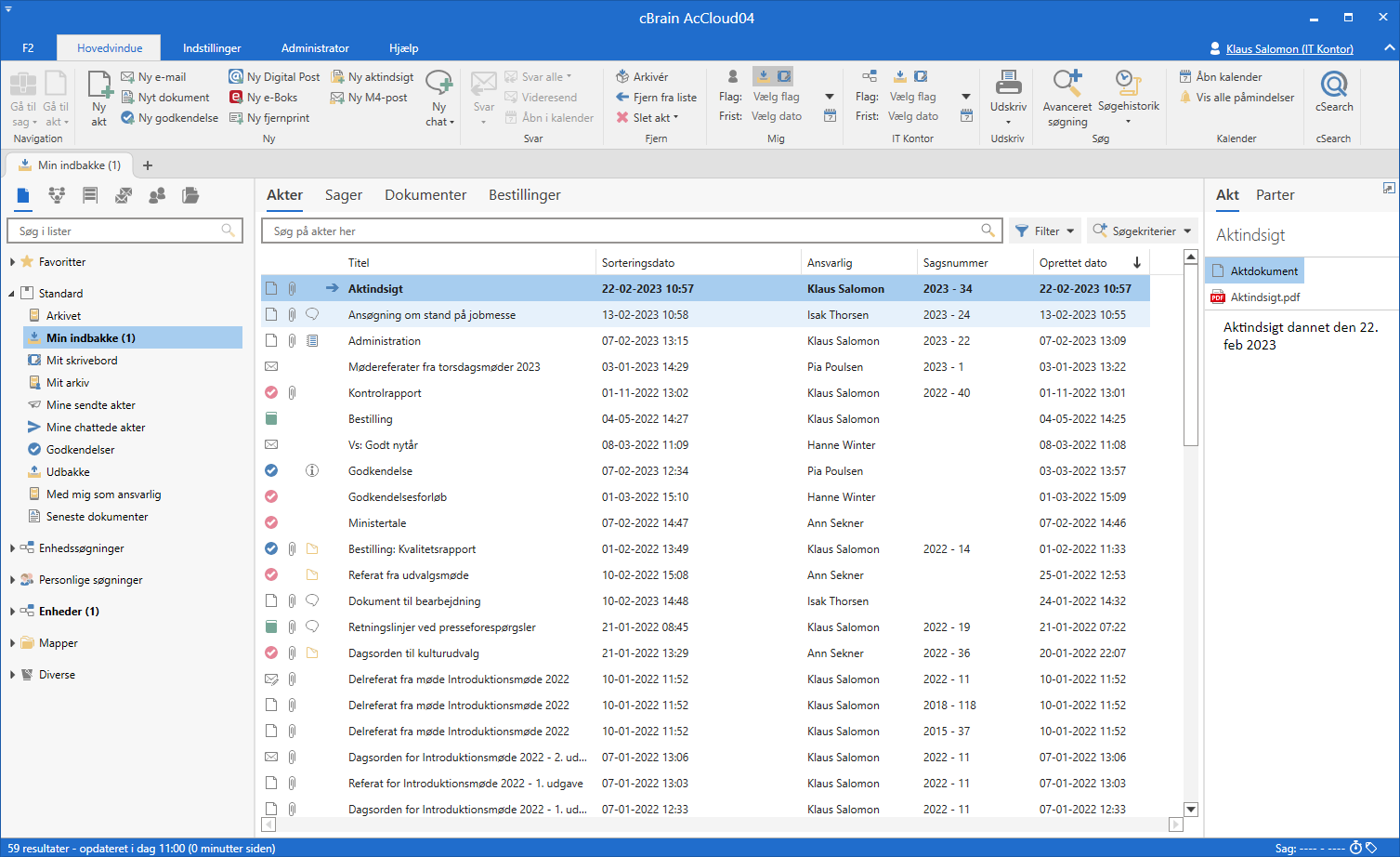1400x857 pixels.
Task: Open Udbakke list
Action: [x=68, y=472]
